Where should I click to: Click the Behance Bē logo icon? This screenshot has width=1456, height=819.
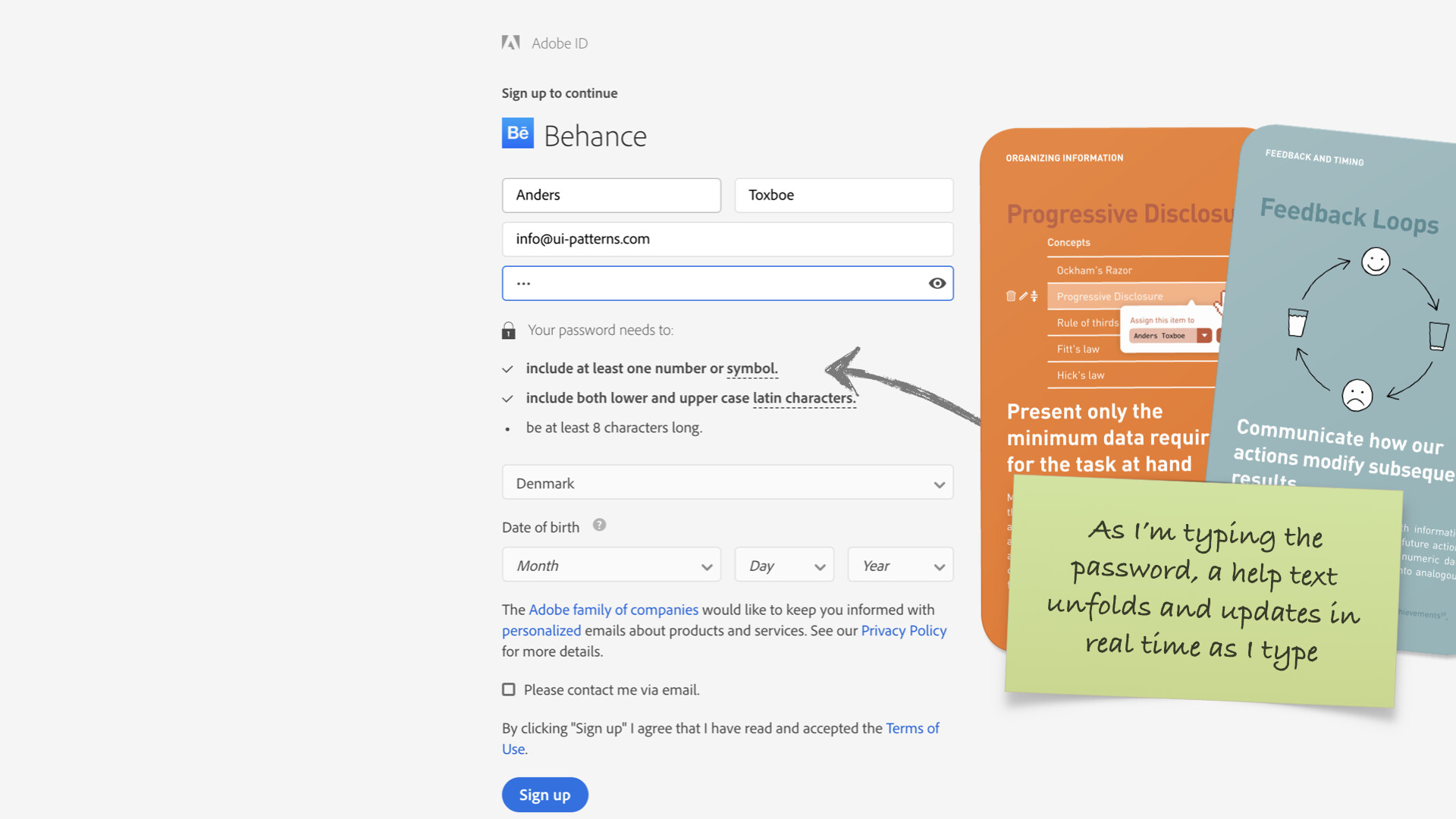518,133
